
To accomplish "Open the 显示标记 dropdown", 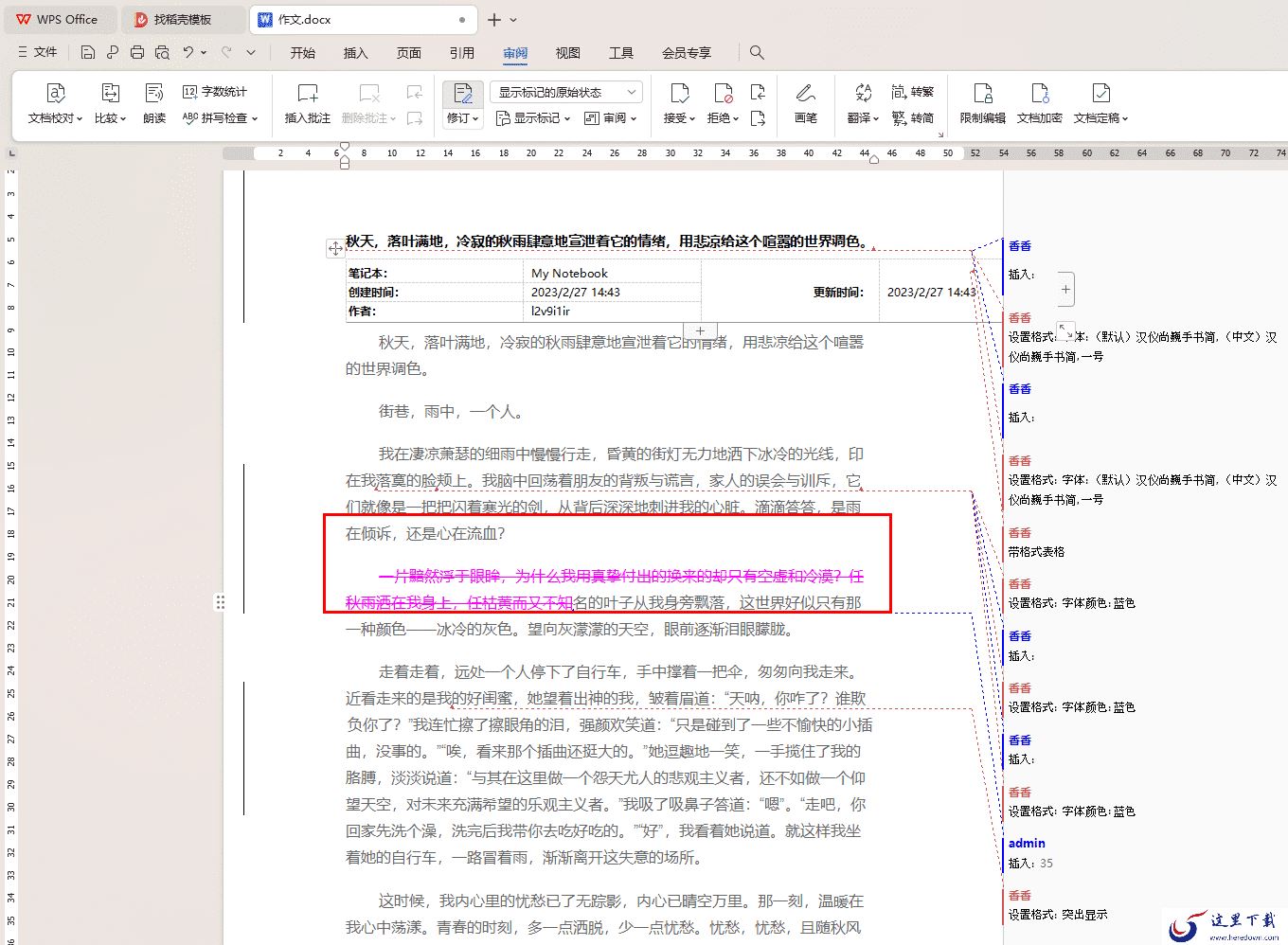I will coord(533,118).
